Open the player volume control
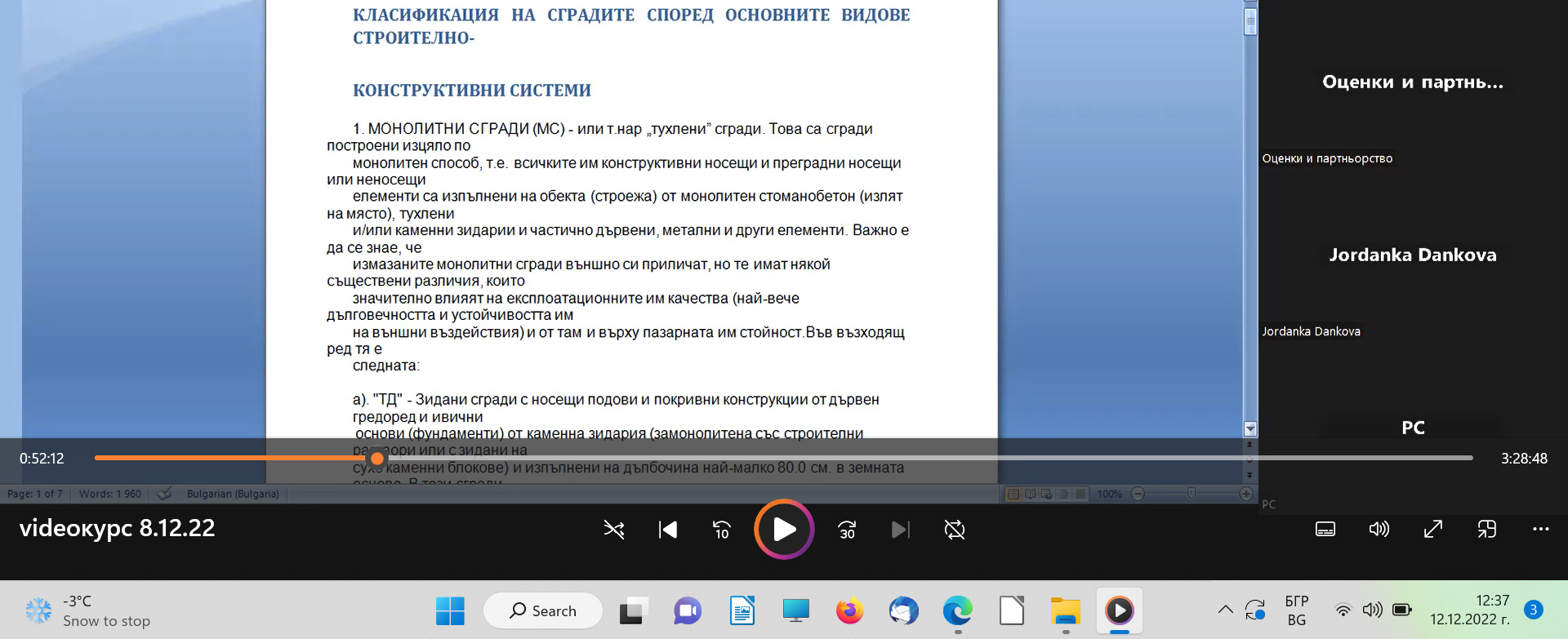This screenshot has width=1568, height=639. pos(1379,529)
